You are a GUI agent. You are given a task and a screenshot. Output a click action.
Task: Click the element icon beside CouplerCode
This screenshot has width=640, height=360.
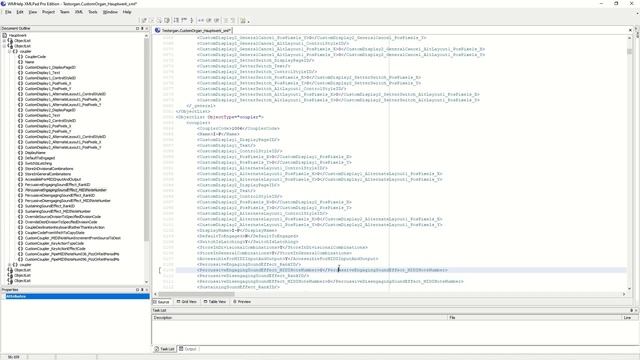click(x=20, y=57)
